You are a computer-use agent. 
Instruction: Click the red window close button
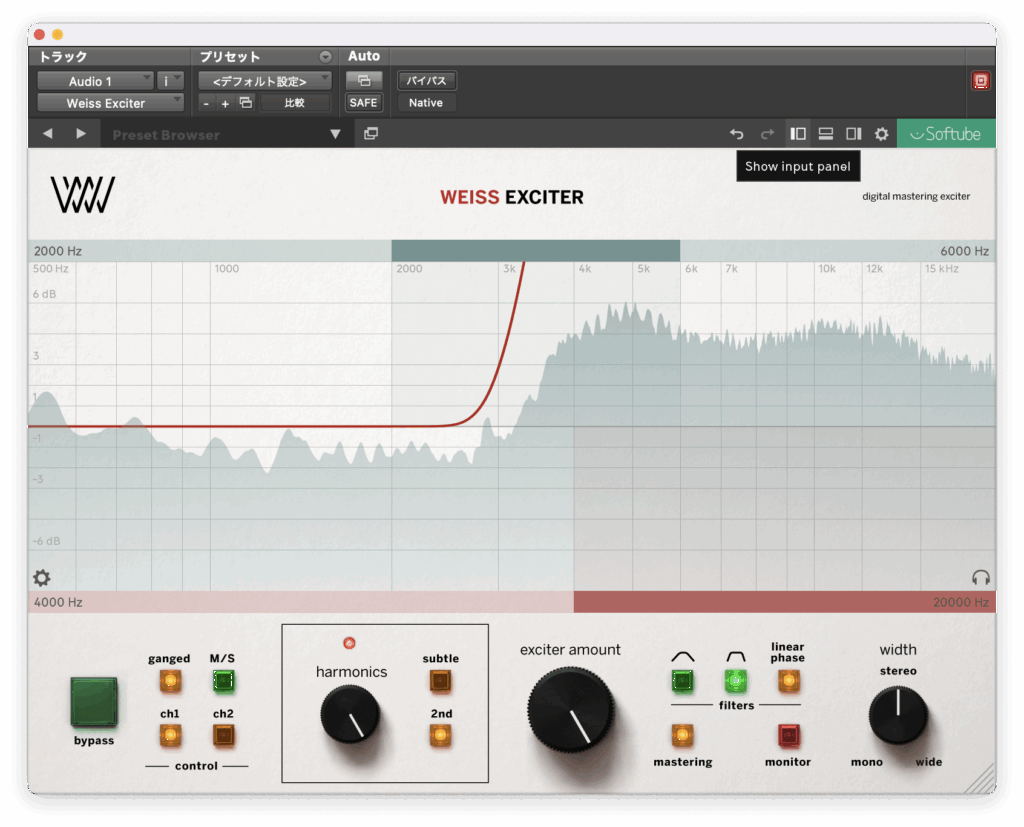[39, 35]
